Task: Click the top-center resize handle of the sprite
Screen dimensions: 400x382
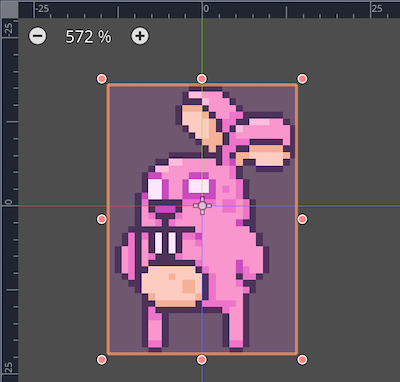Action: [202, 79]
